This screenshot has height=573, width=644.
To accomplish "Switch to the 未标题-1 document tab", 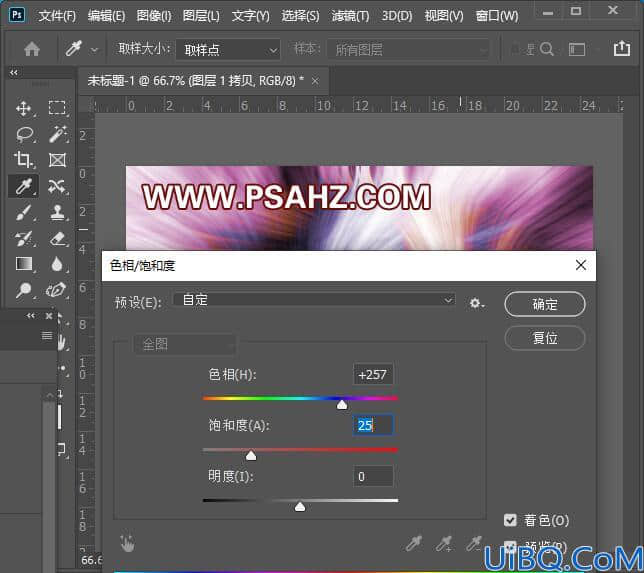I will (x=196, y=81).
